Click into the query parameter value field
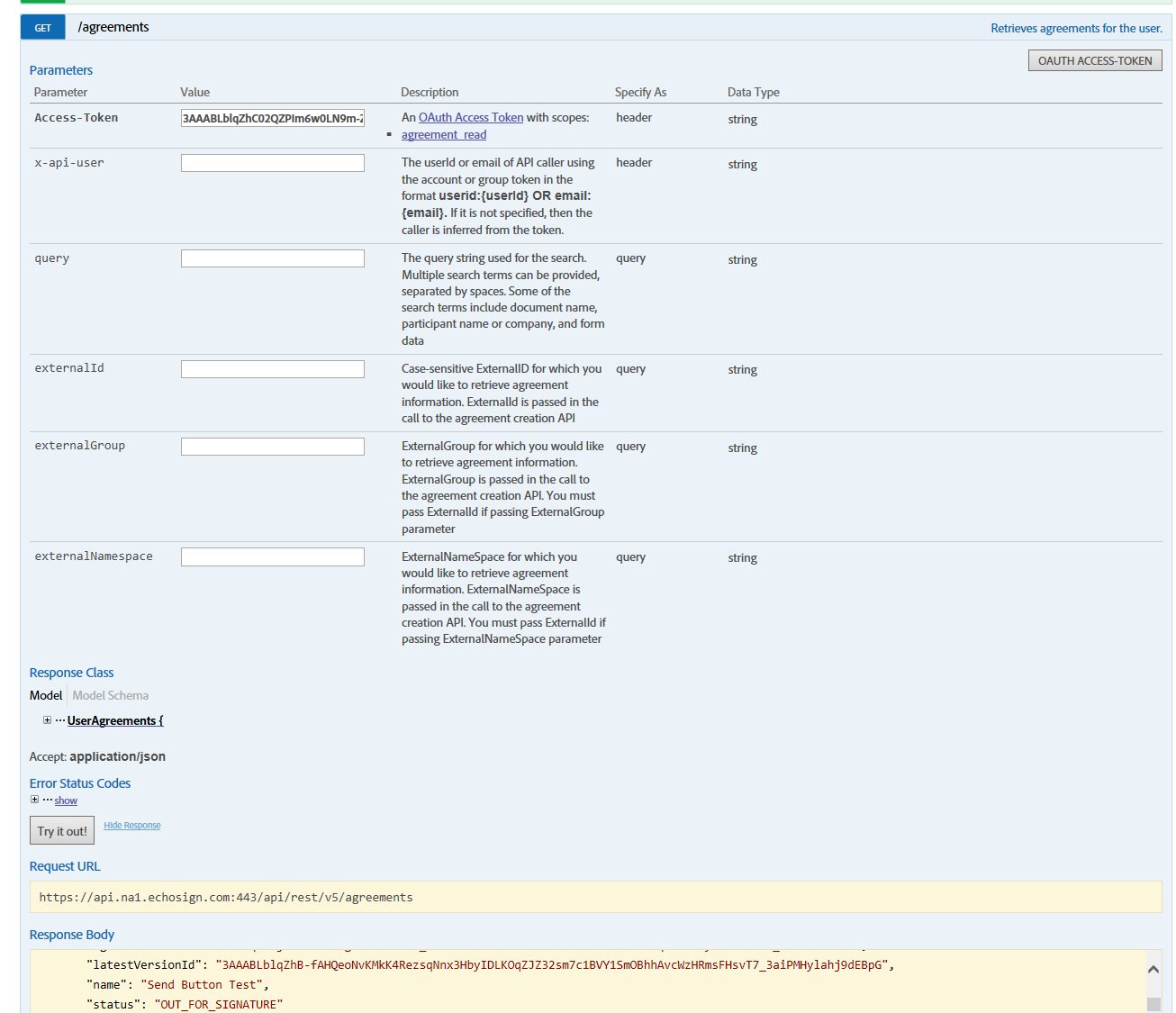 (x=272, y=258)
